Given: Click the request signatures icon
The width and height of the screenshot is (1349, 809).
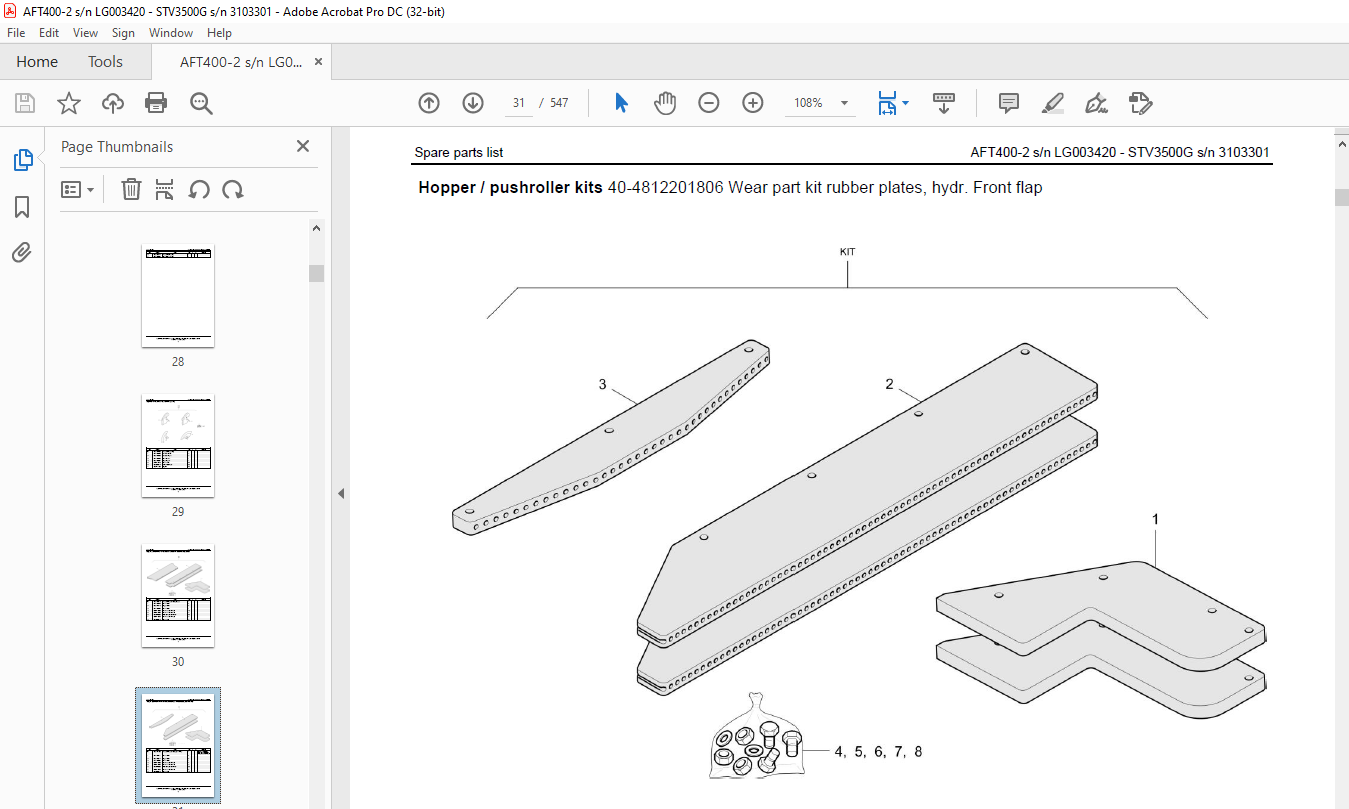Looking at the screenshot, I should pyautogui.click(x=1140, y=103).
